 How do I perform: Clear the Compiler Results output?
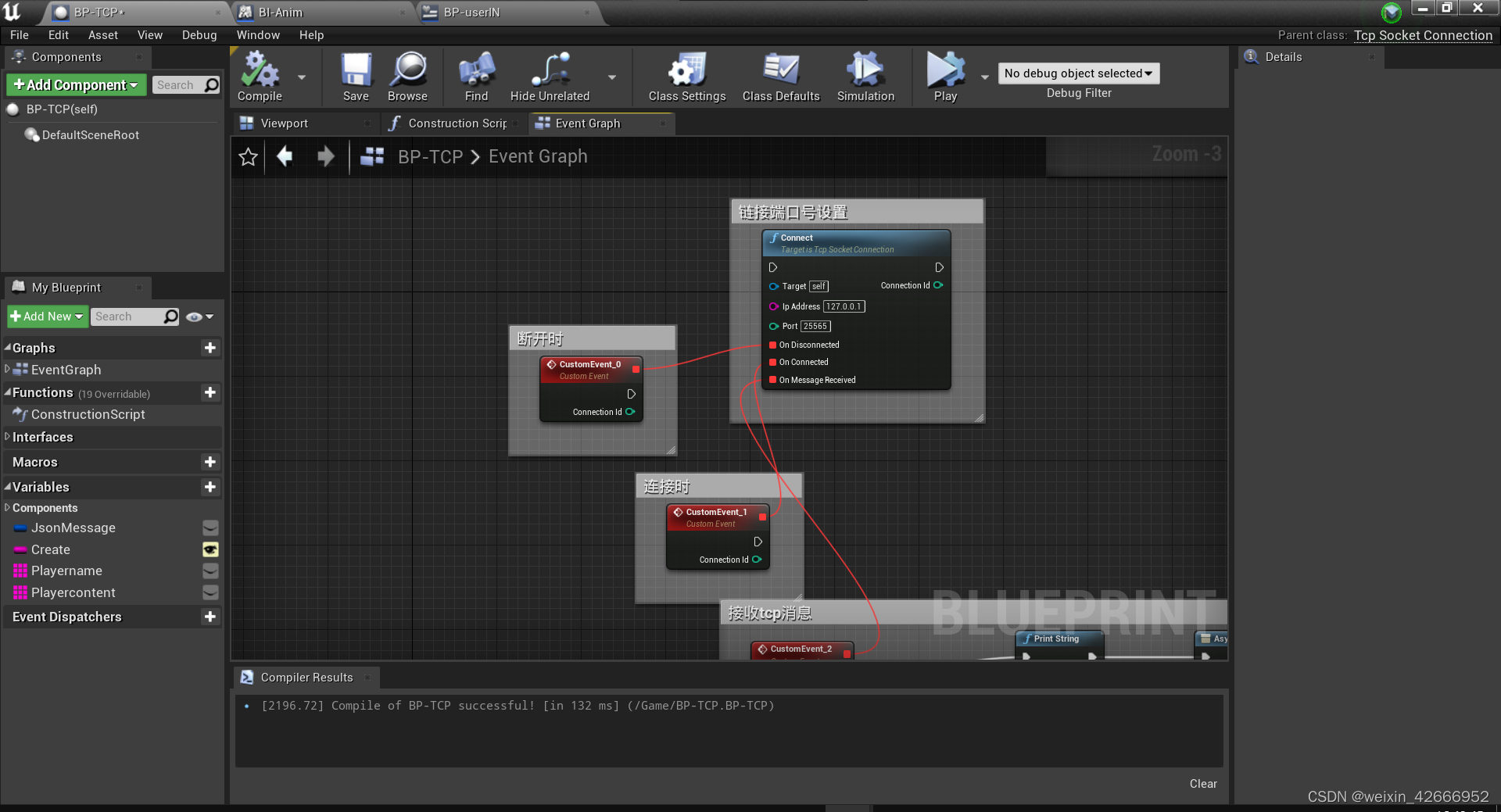click(x=1202, y=784)
